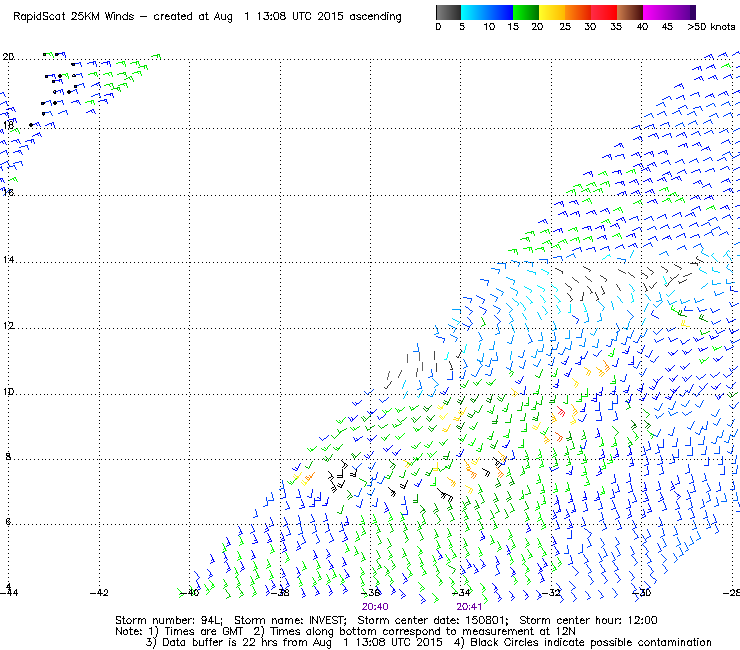Click latitude label '14'
This screenshot has width=740, height=650.
coord(8,260)
